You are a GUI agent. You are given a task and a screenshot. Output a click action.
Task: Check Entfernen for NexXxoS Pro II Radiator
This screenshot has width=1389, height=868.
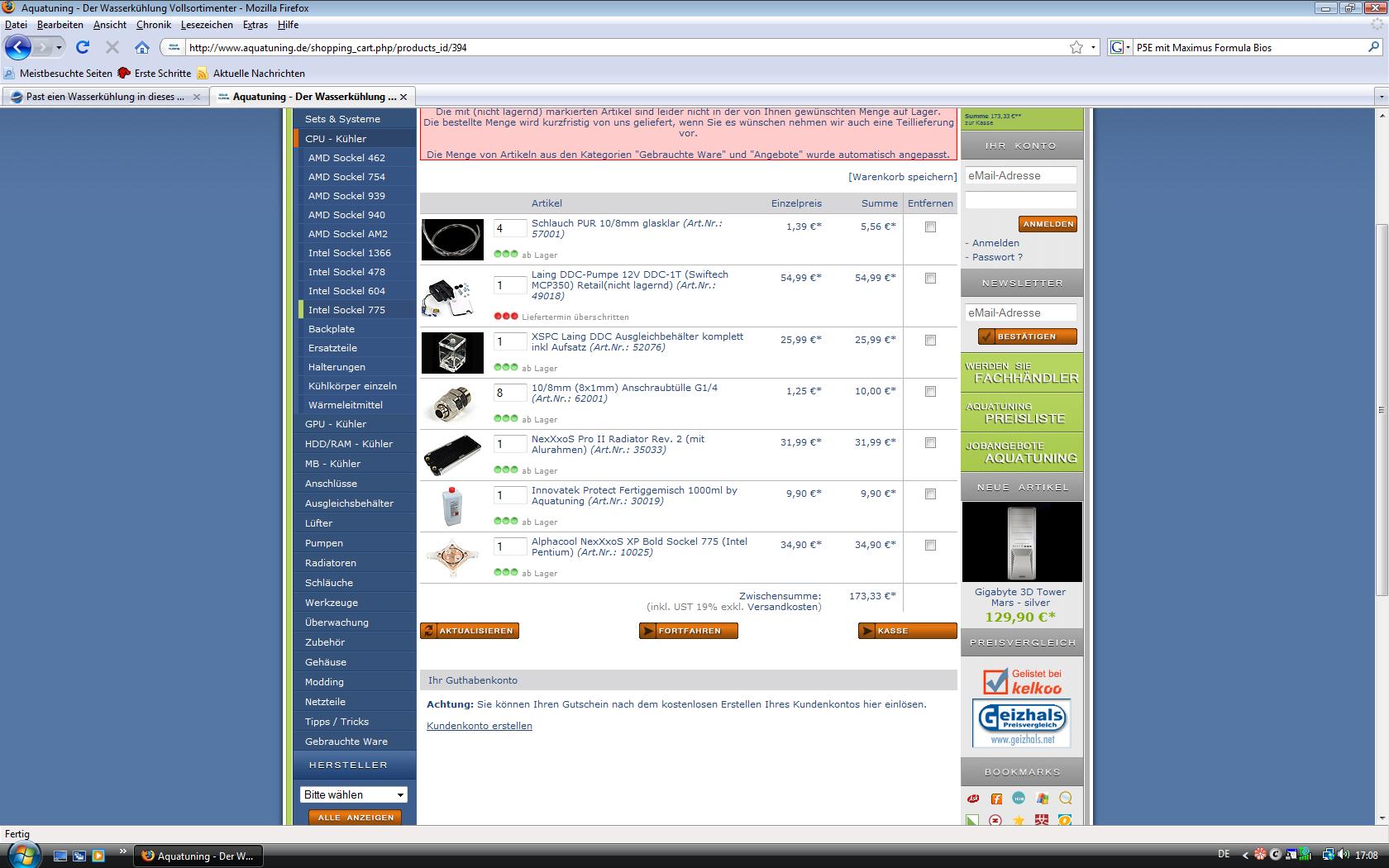(930, 442)
